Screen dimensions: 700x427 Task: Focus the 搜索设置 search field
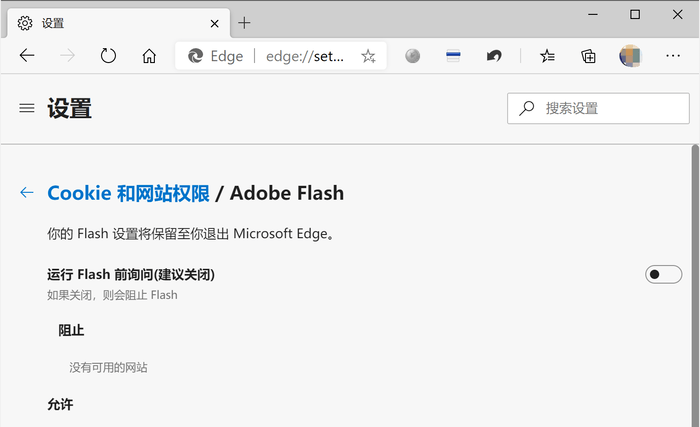click(598, 108)
